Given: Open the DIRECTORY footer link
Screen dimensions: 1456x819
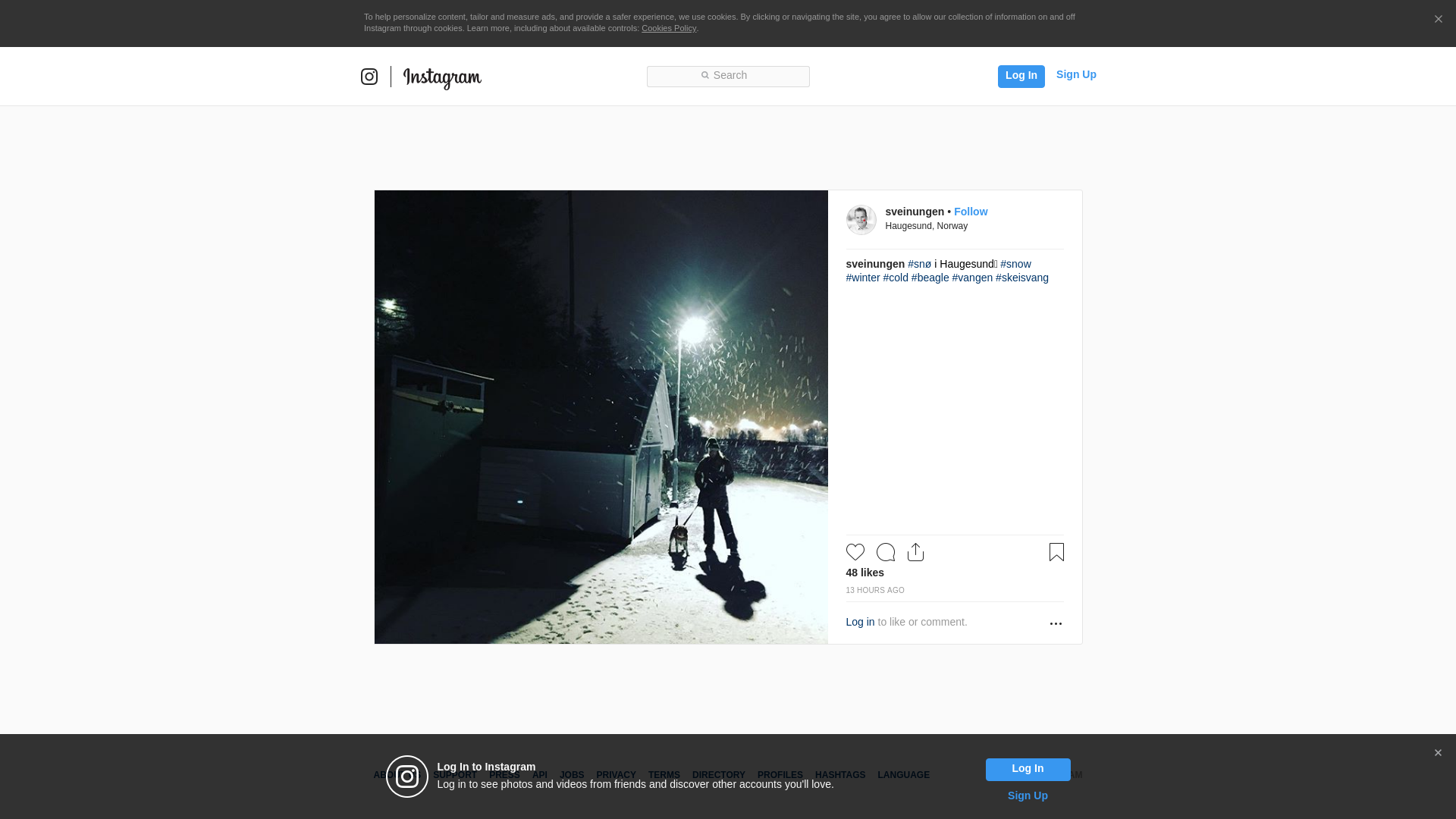Looking at the screenshot, I should pos(718,775).
